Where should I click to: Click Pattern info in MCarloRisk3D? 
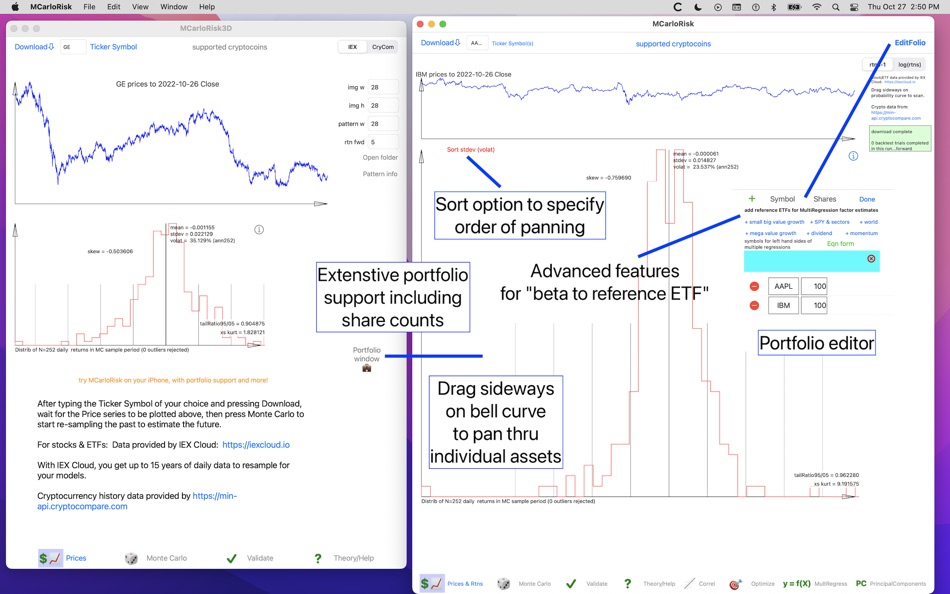[380, 174]
